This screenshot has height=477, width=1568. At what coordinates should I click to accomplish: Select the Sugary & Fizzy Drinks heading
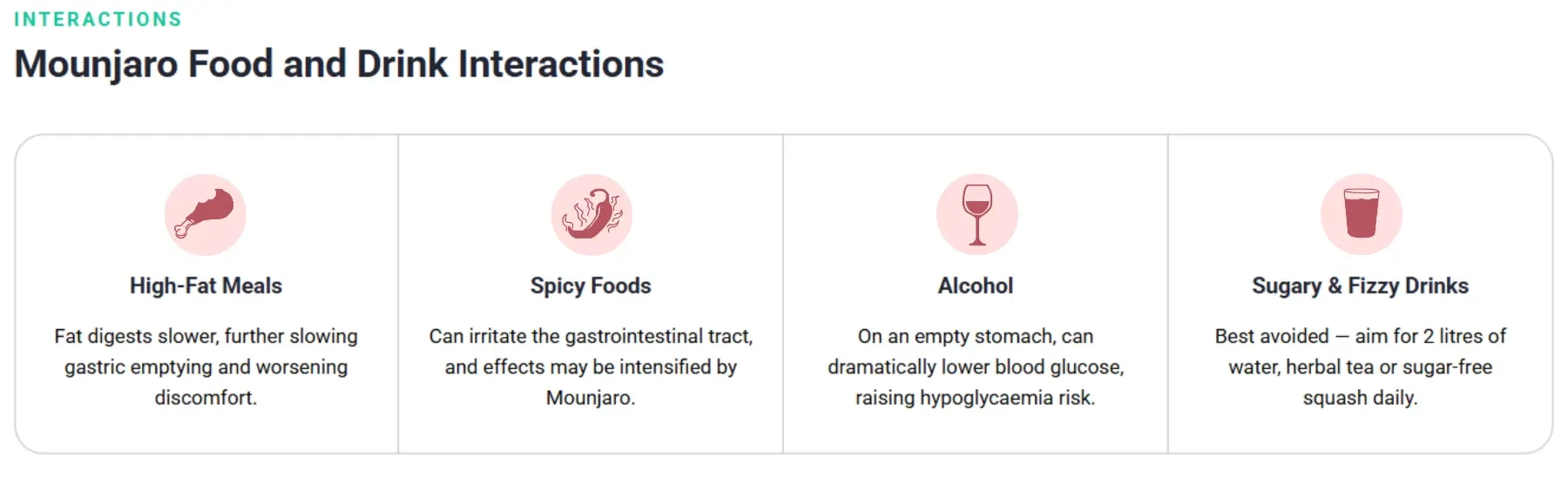tap(1360, 286)
